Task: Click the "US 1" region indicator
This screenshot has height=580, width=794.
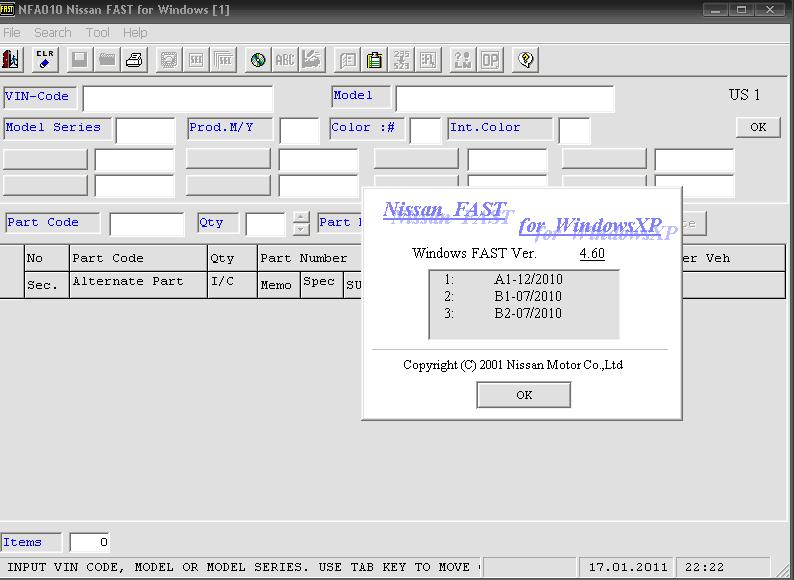Action: tap(744, 95)
